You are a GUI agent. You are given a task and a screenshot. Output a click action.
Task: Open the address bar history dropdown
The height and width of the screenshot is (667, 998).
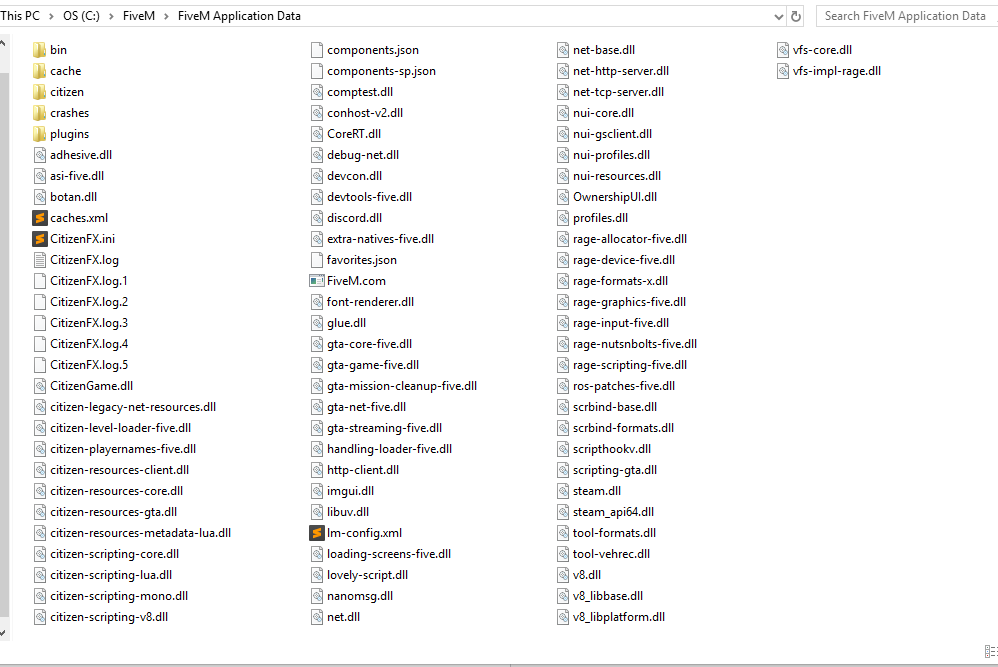[778, 17]
